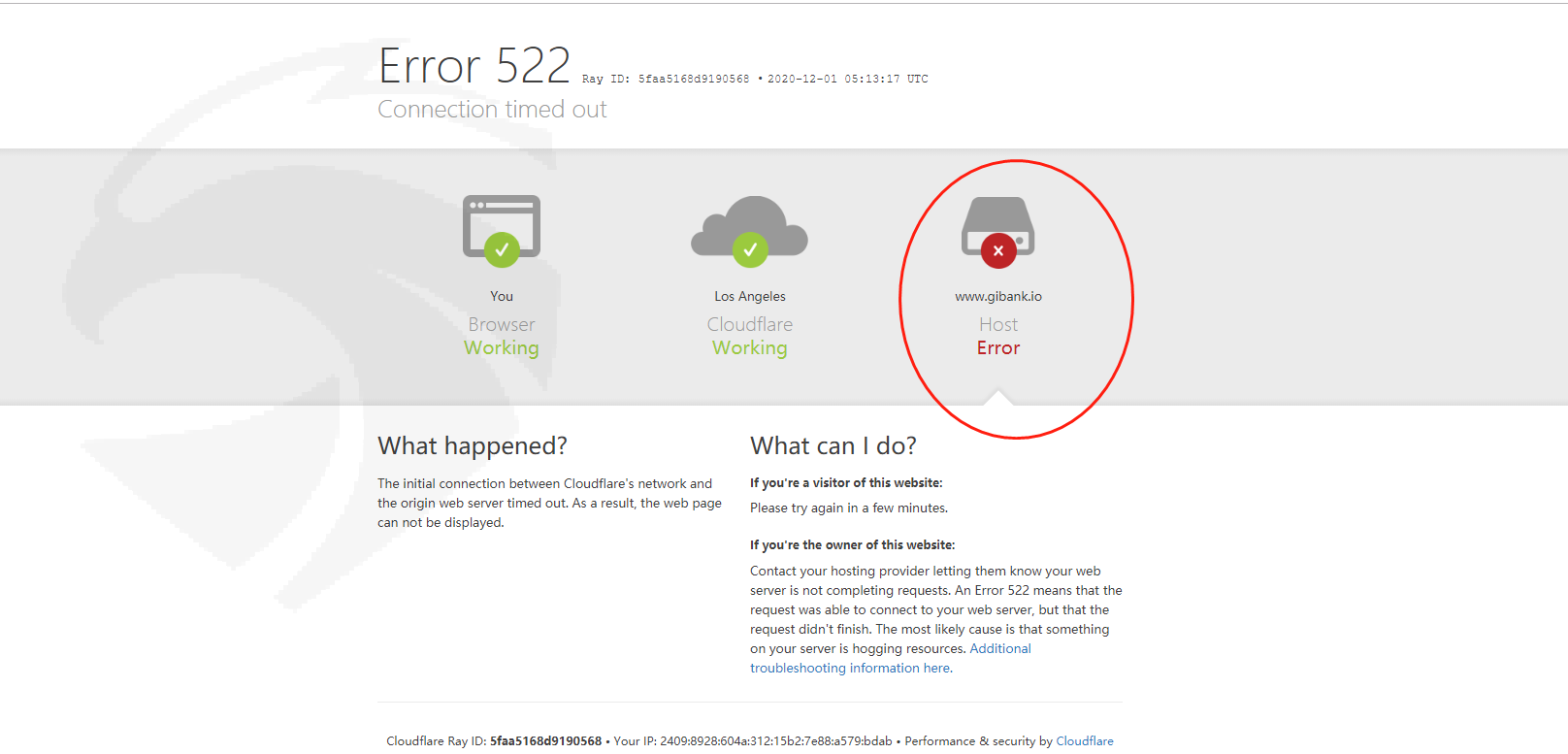
Task: Click the "Browser" label
Action: tap(502, 324)
